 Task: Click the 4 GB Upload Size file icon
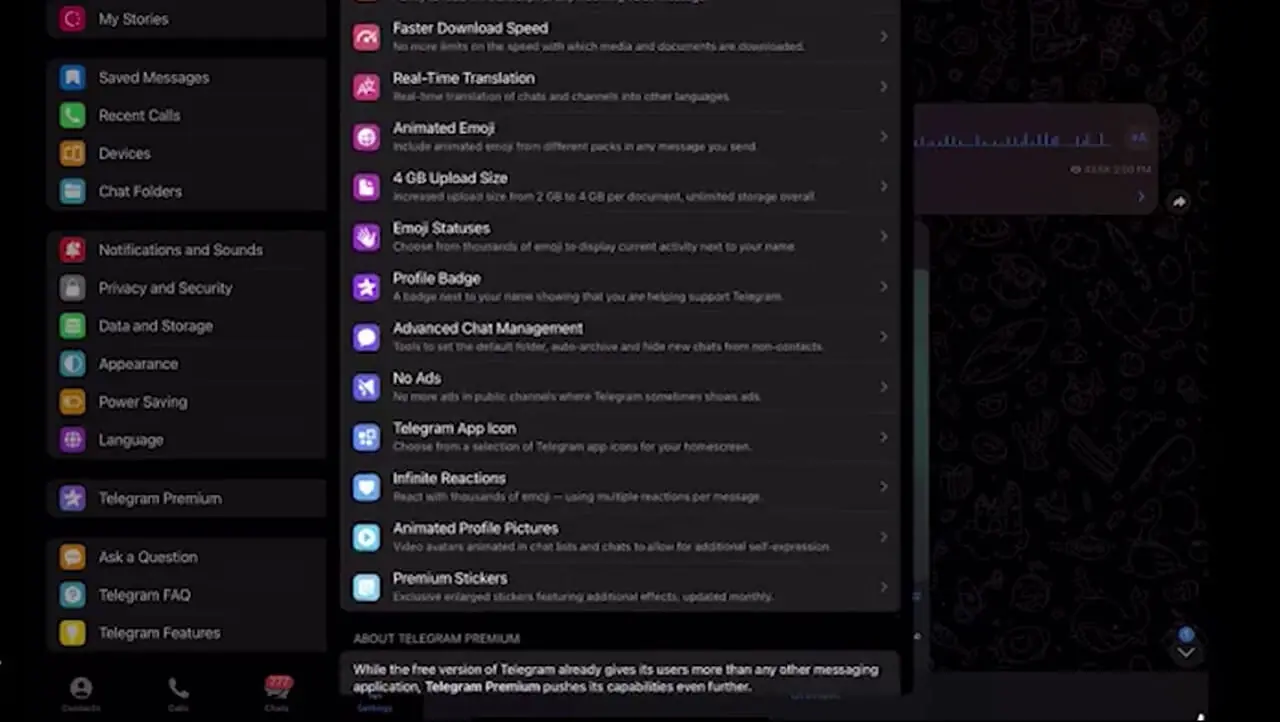tap(367, 187)
